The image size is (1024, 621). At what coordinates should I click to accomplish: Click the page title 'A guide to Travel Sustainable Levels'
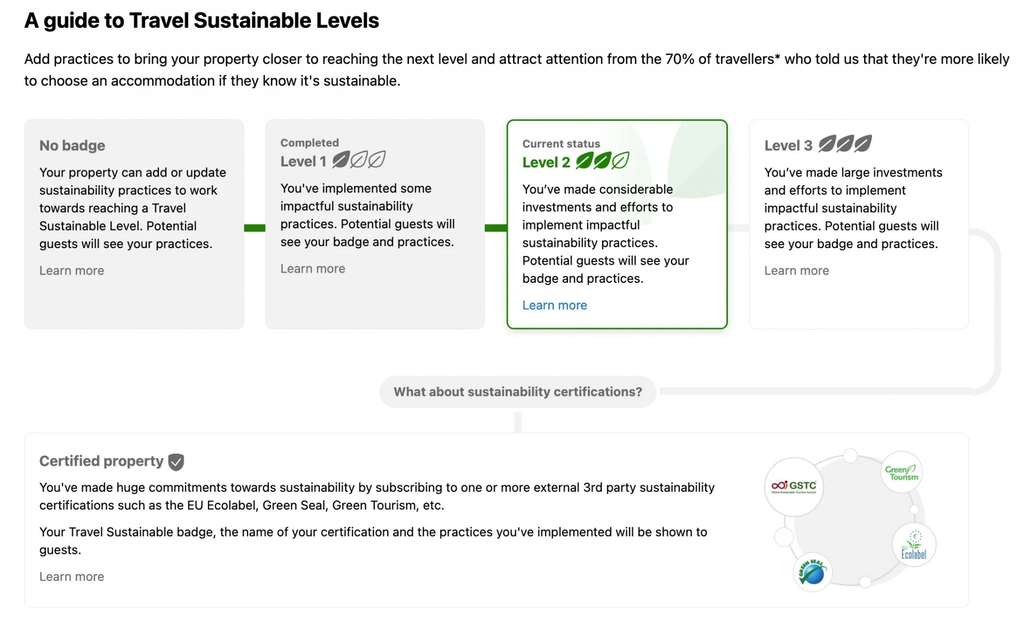[202, 21]
